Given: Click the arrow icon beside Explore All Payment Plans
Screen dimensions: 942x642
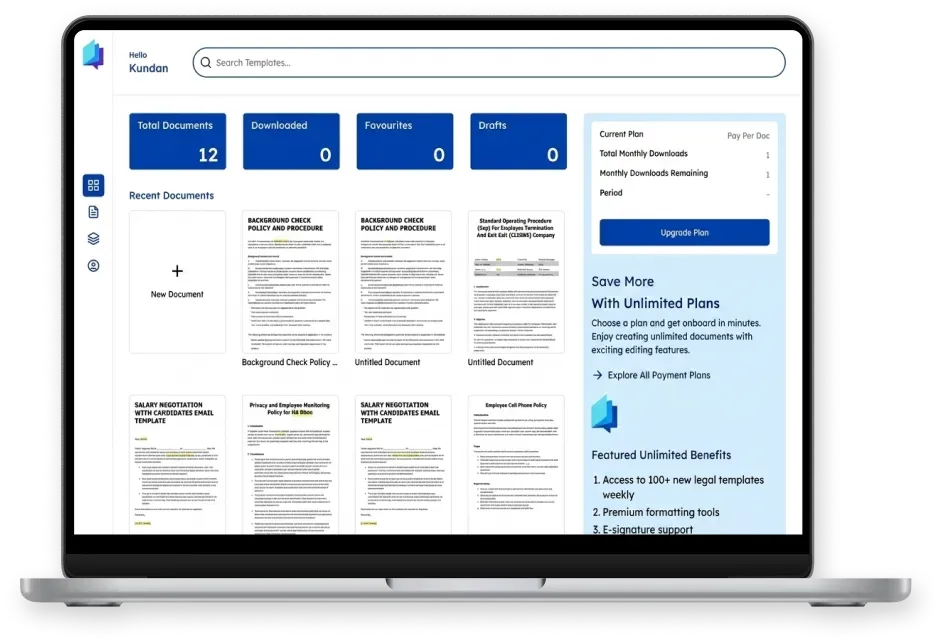Looking at the screenshot, I should (597, 375).
